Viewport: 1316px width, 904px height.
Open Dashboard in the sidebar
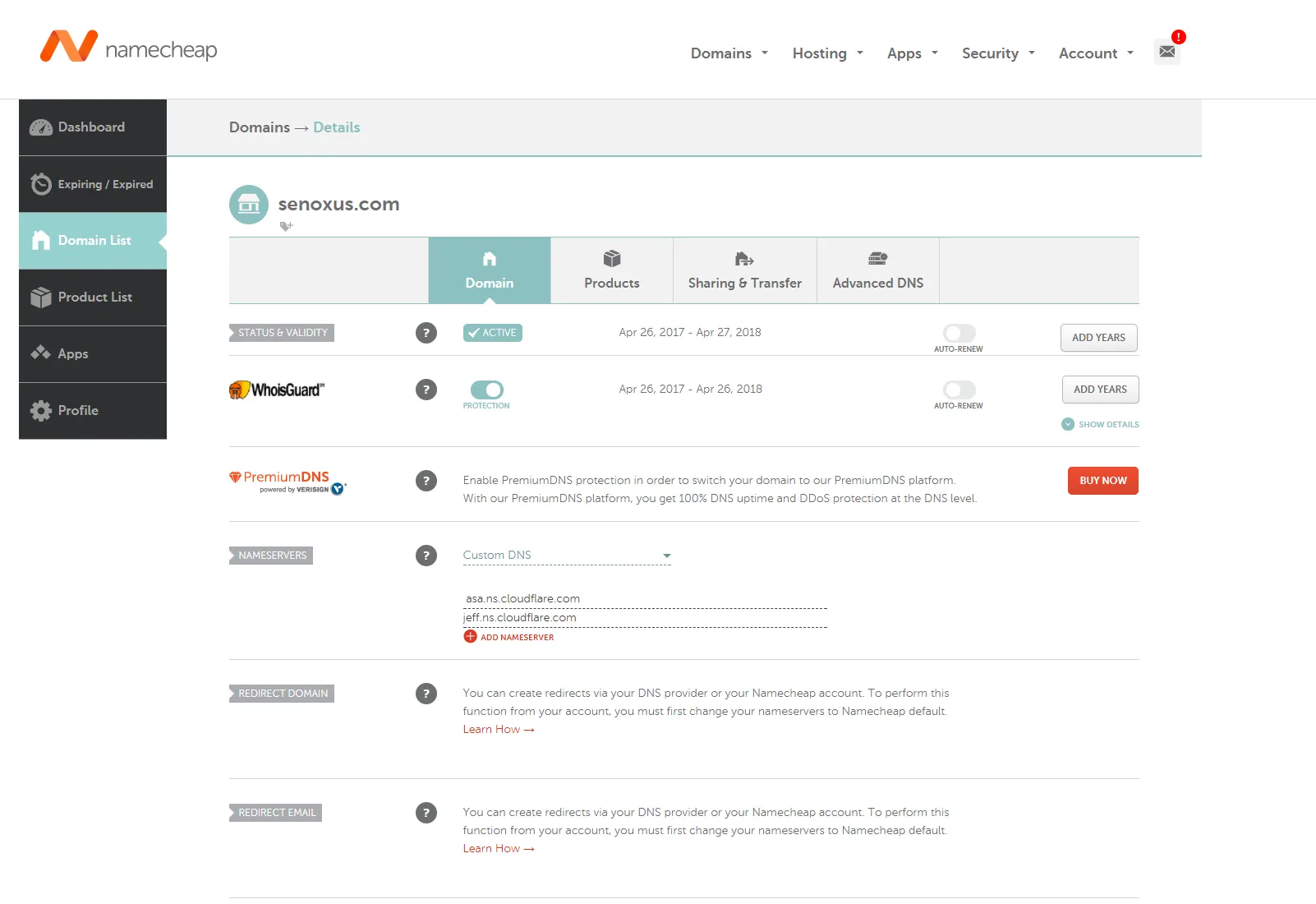coord(93,127)
